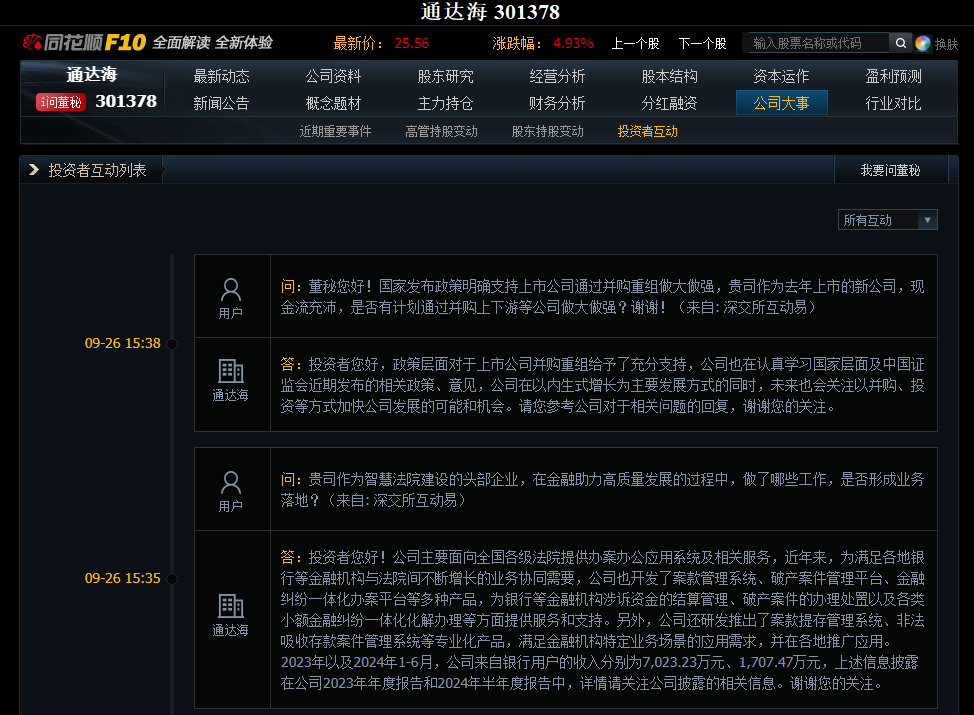Open the 所有互动 filter dropdown

[x=887, y=220]
